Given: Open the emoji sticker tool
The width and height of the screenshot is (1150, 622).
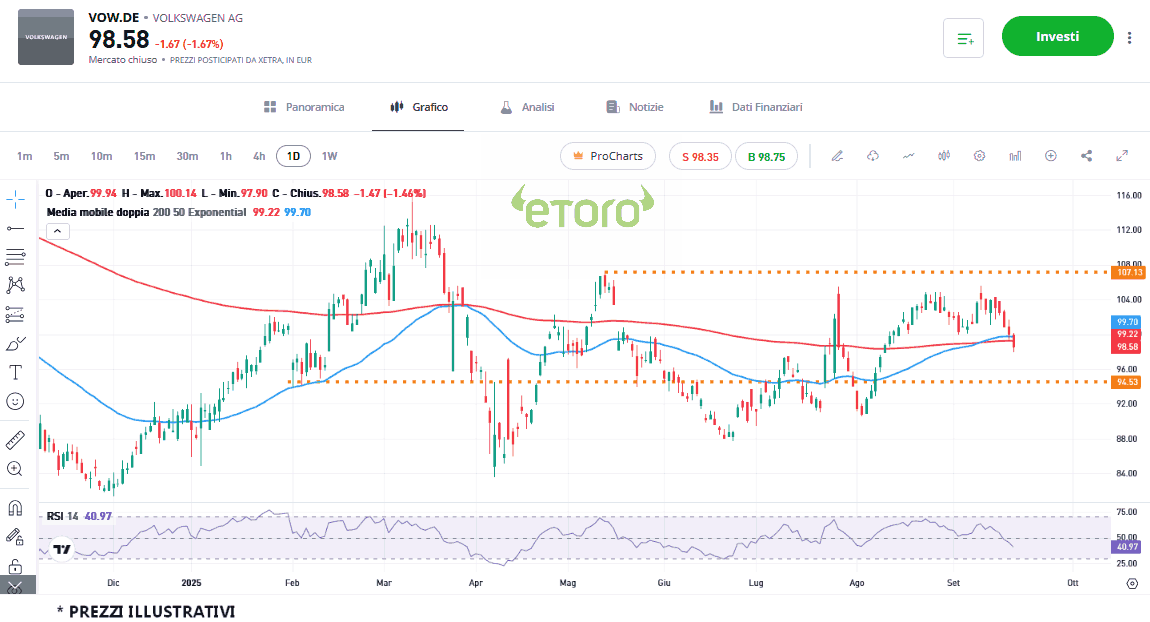Looking at the screenshot, I should (x=15, y=401).
